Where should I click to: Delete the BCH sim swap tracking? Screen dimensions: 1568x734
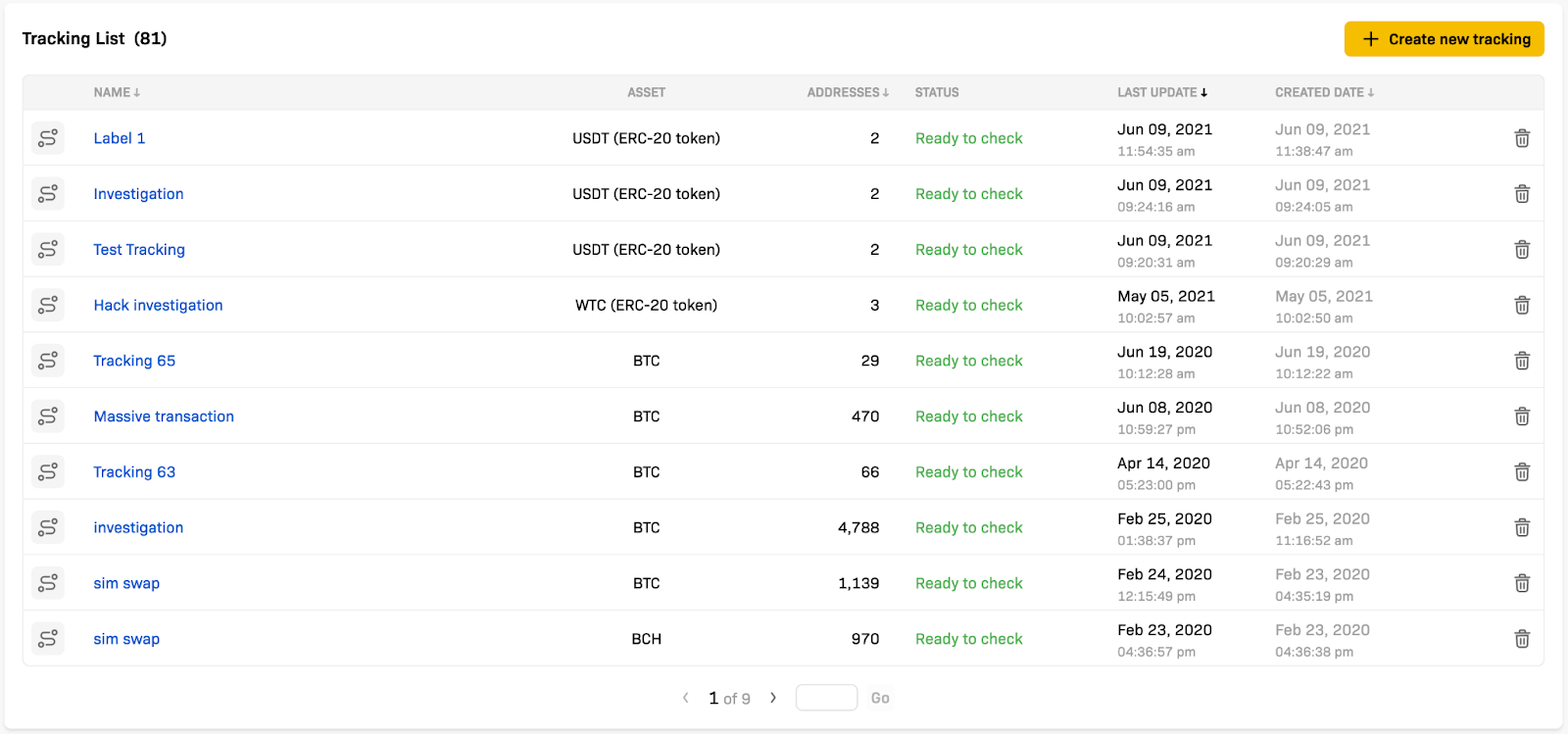tap(1522, 639)
